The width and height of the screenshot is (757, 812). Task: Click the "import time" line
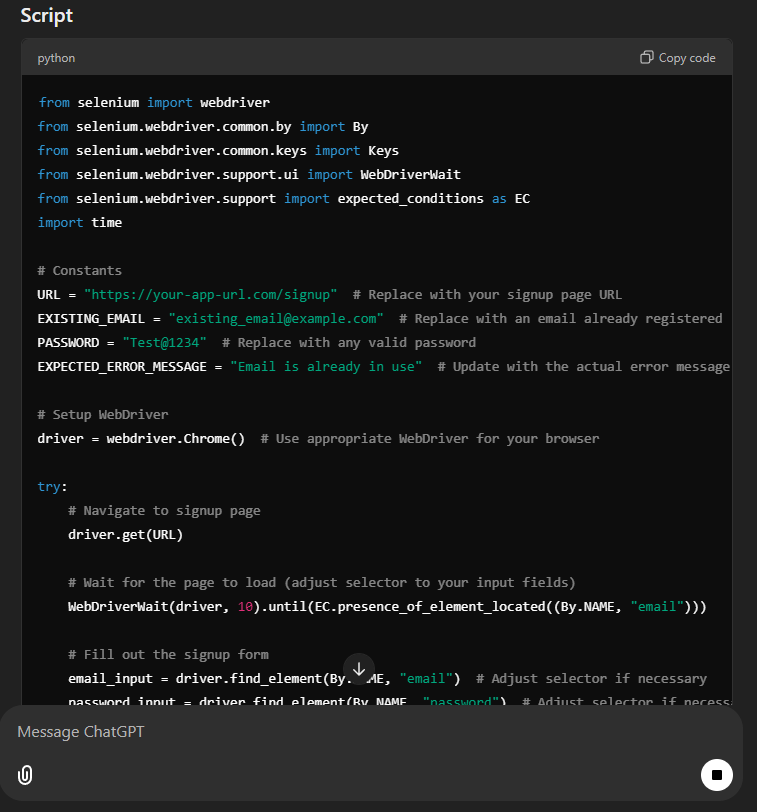coord(80,223)
